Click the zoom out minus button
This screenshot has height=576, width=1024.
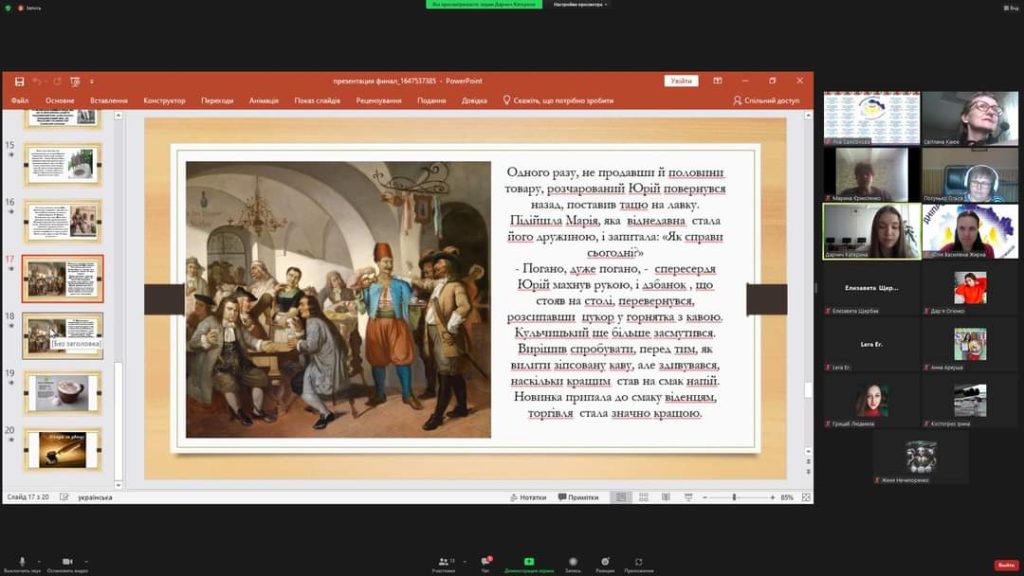(x=705, y=498)
